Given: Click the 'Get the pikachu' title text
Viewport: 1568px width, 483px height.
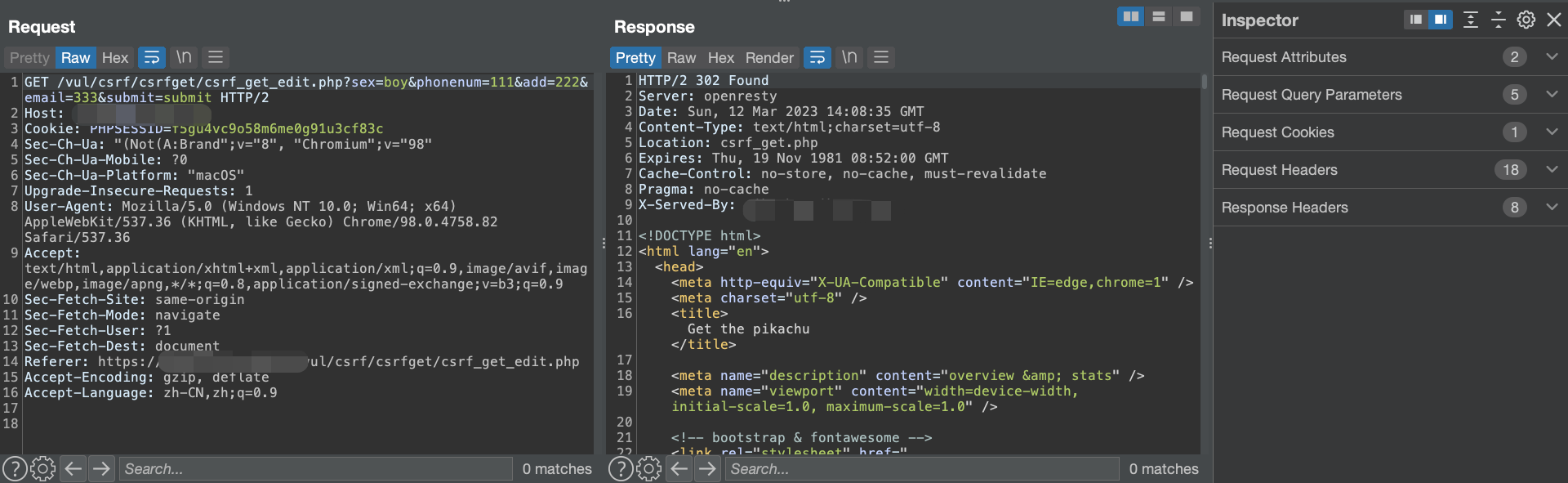Looking at the screenshot, I should point(748,329).
